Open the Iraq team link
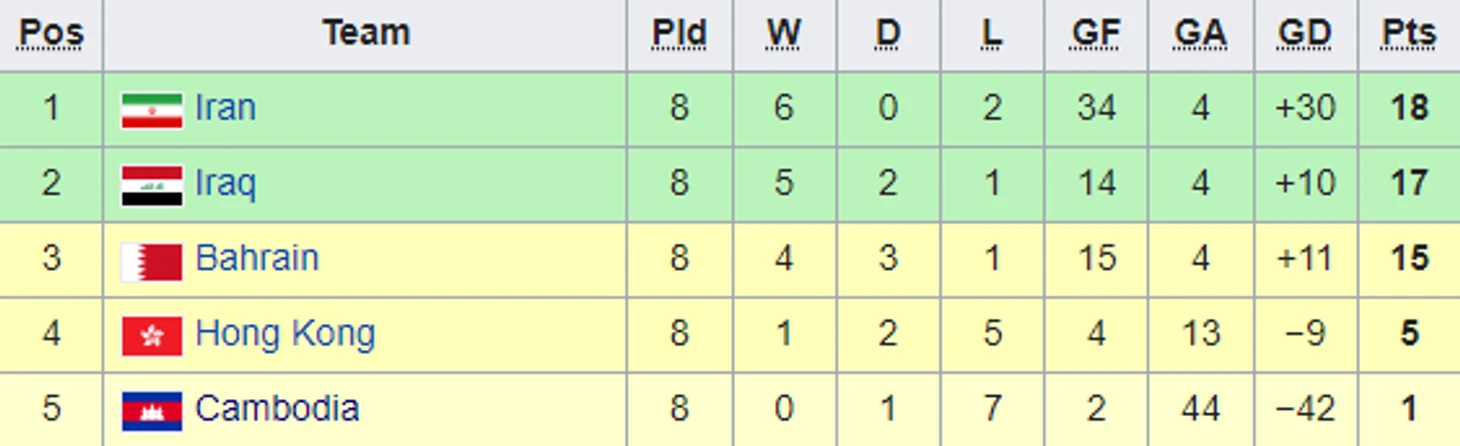The height and width of the screenshot is (446, 1460). [x=225, y=184]
